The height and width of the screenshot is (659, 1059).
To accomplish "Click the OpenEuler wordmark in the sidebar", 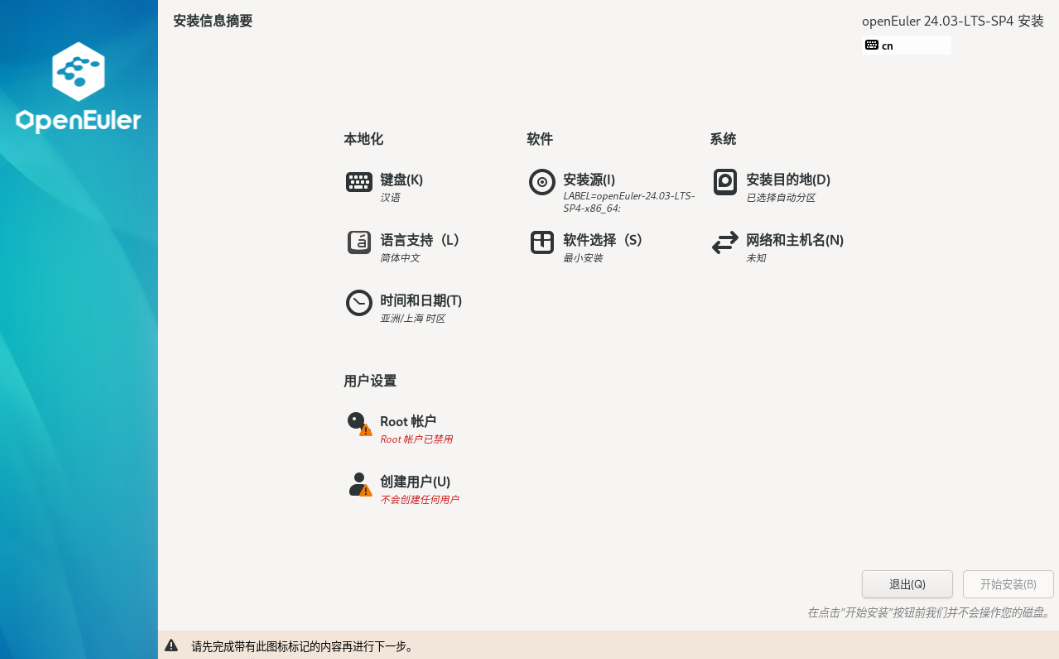I will tap(78, 120).
